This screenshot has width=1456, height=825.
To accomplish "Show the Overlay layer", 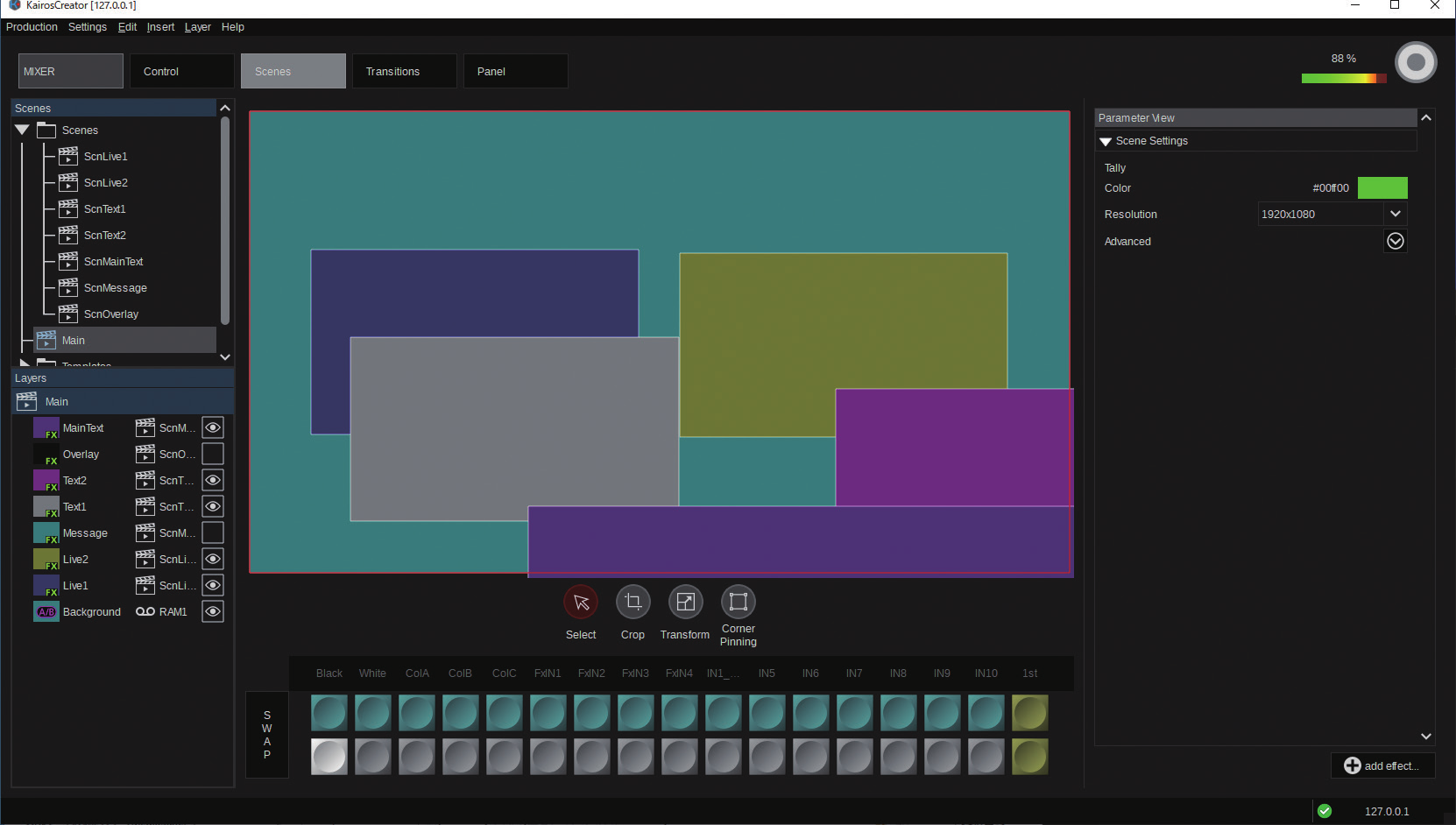I will 213,454.
